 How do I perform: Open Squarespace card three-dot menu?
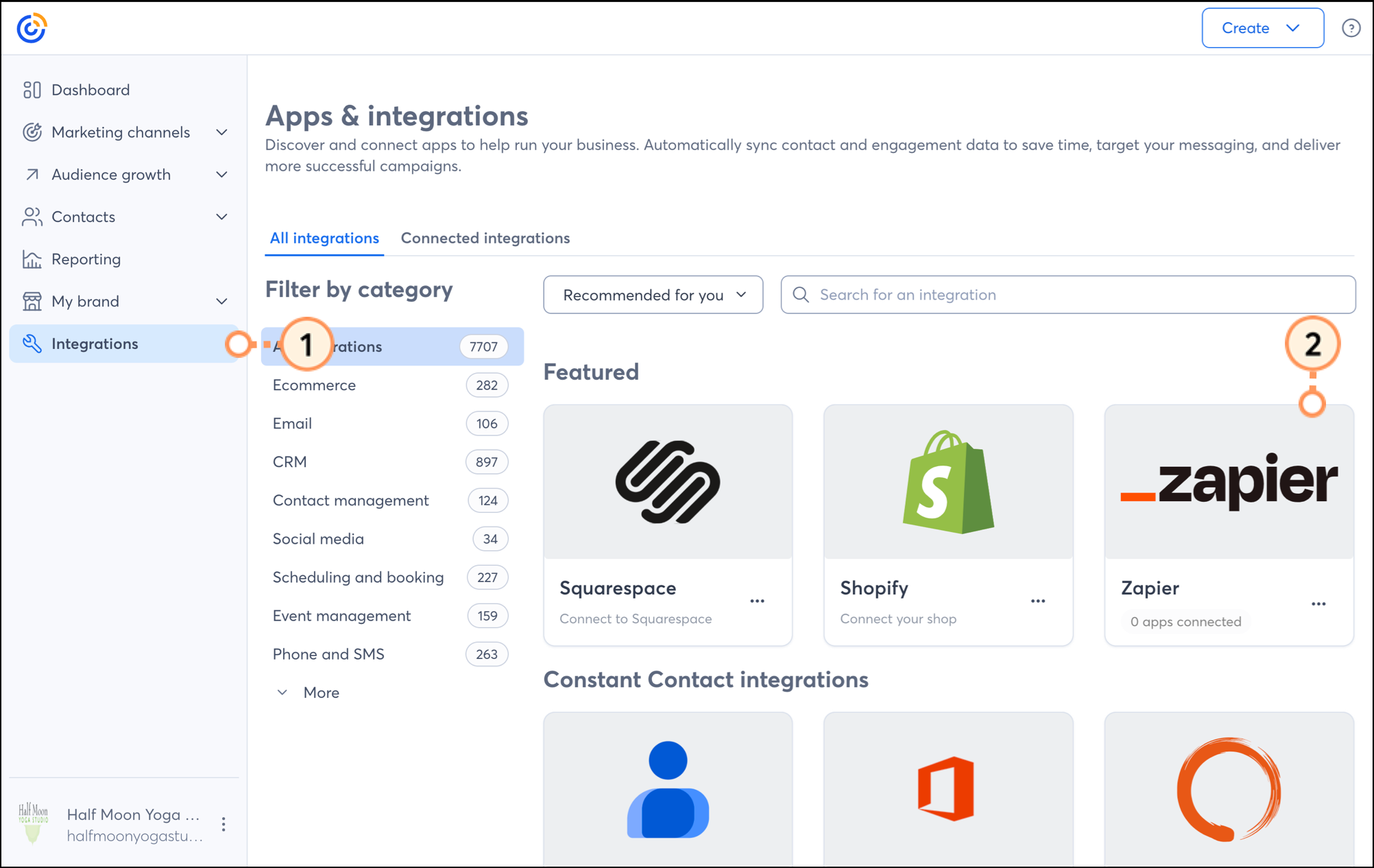coord(757,601)
